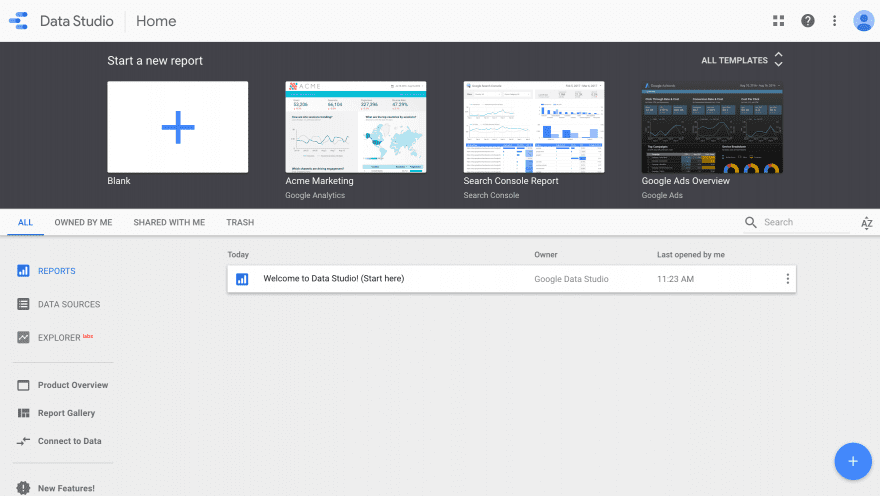Choose the Acme Marketing template thumbnail
The height and width of the screenshot is (496, 880).
356,127
